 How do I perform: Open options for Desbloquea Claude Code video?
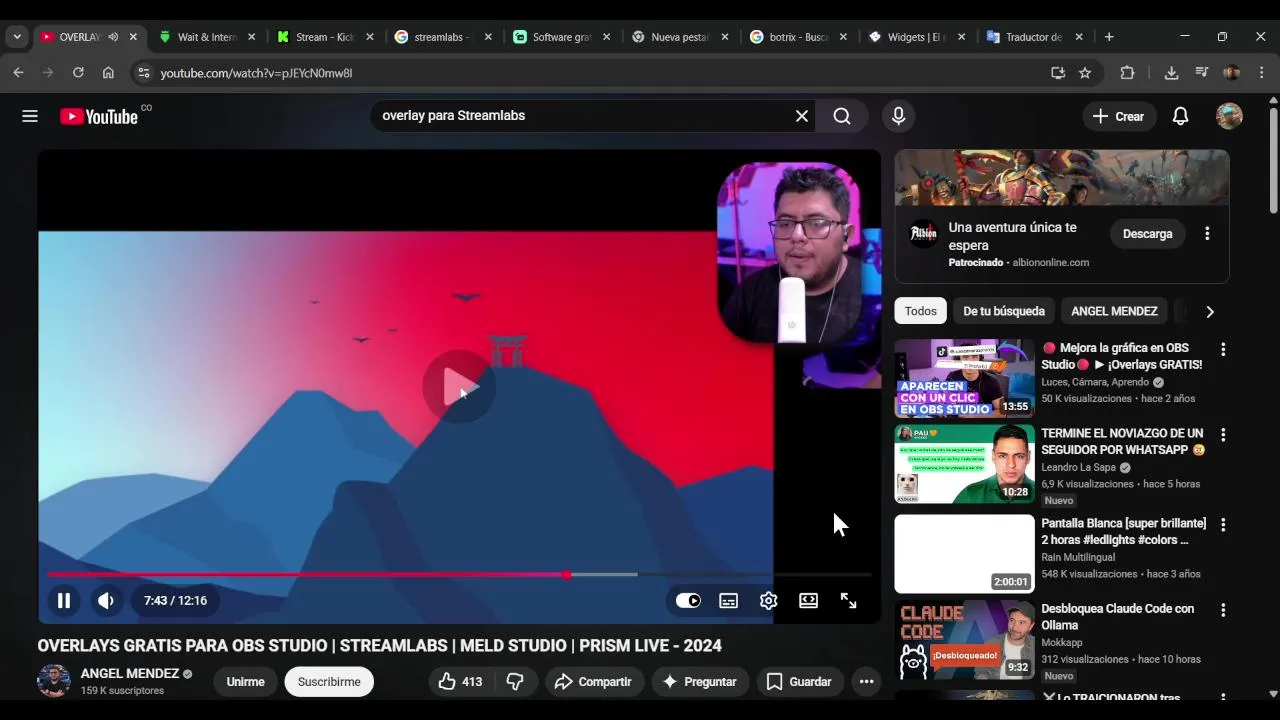point(1222,610)
